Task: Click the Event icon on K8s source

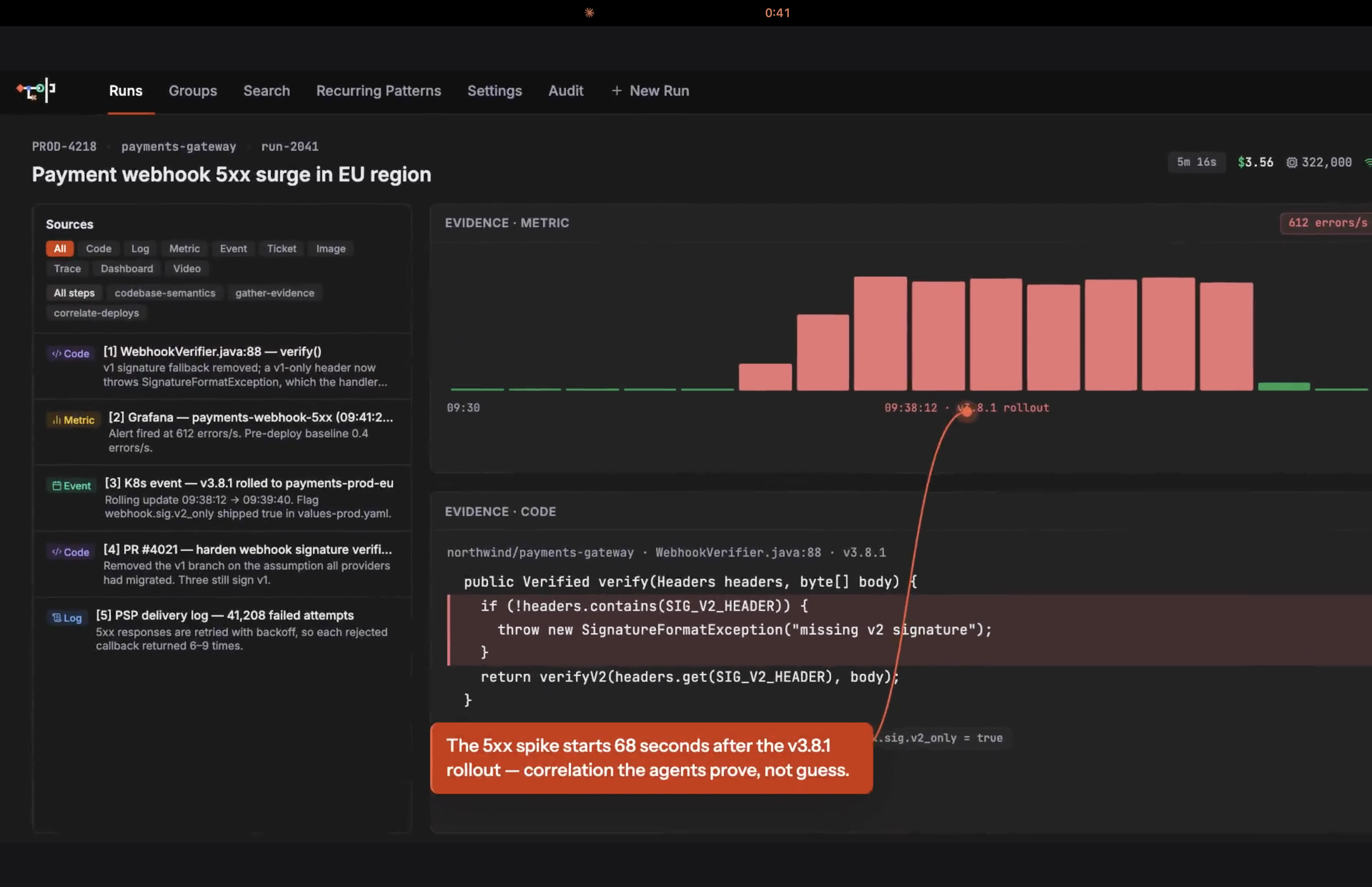Action: 71,486
